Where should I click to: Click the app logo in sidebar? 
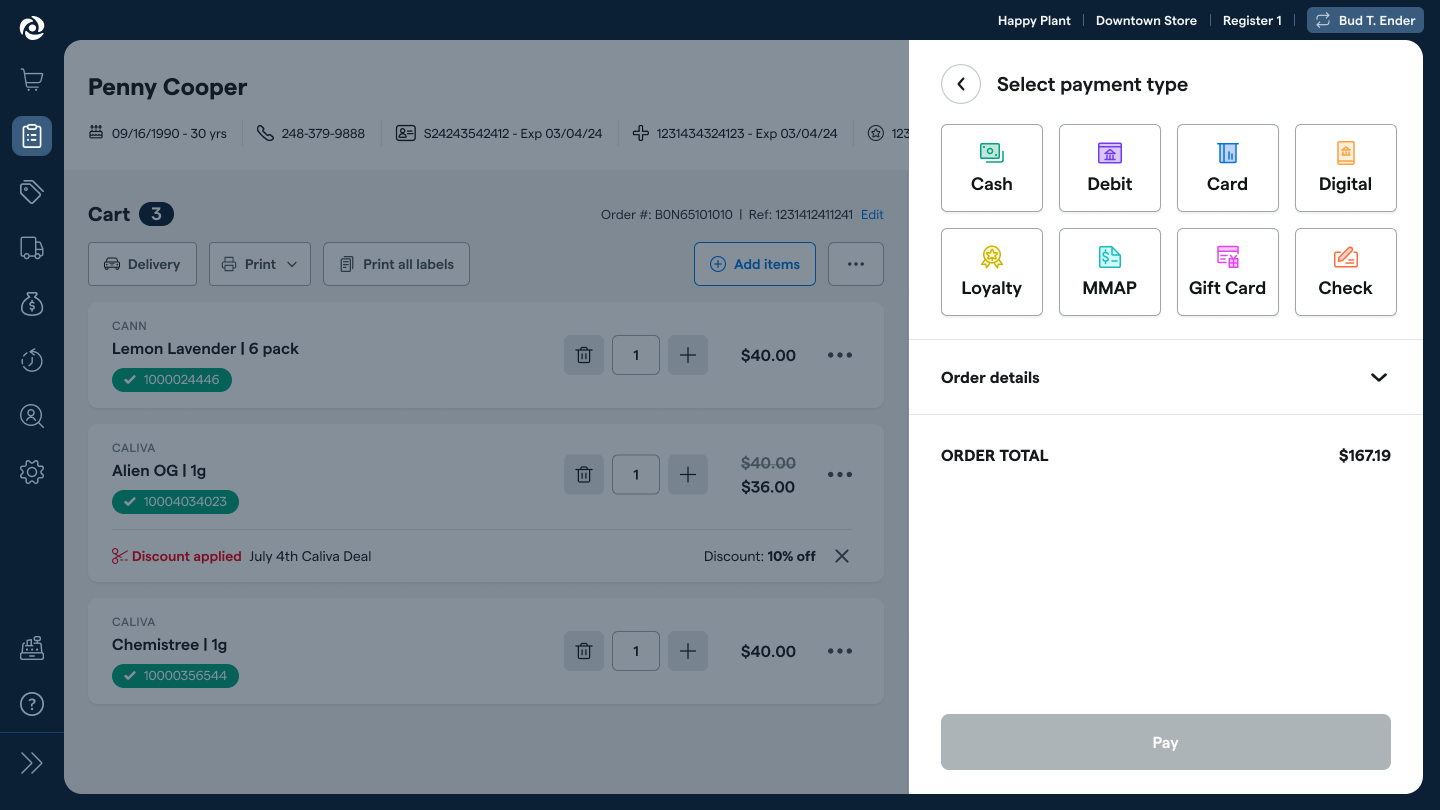(x=32, y=28)
